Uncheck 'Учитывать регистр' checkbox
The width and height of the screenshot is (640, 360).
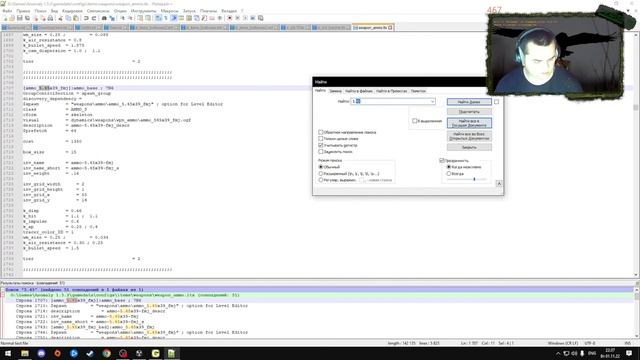(320, 145)
